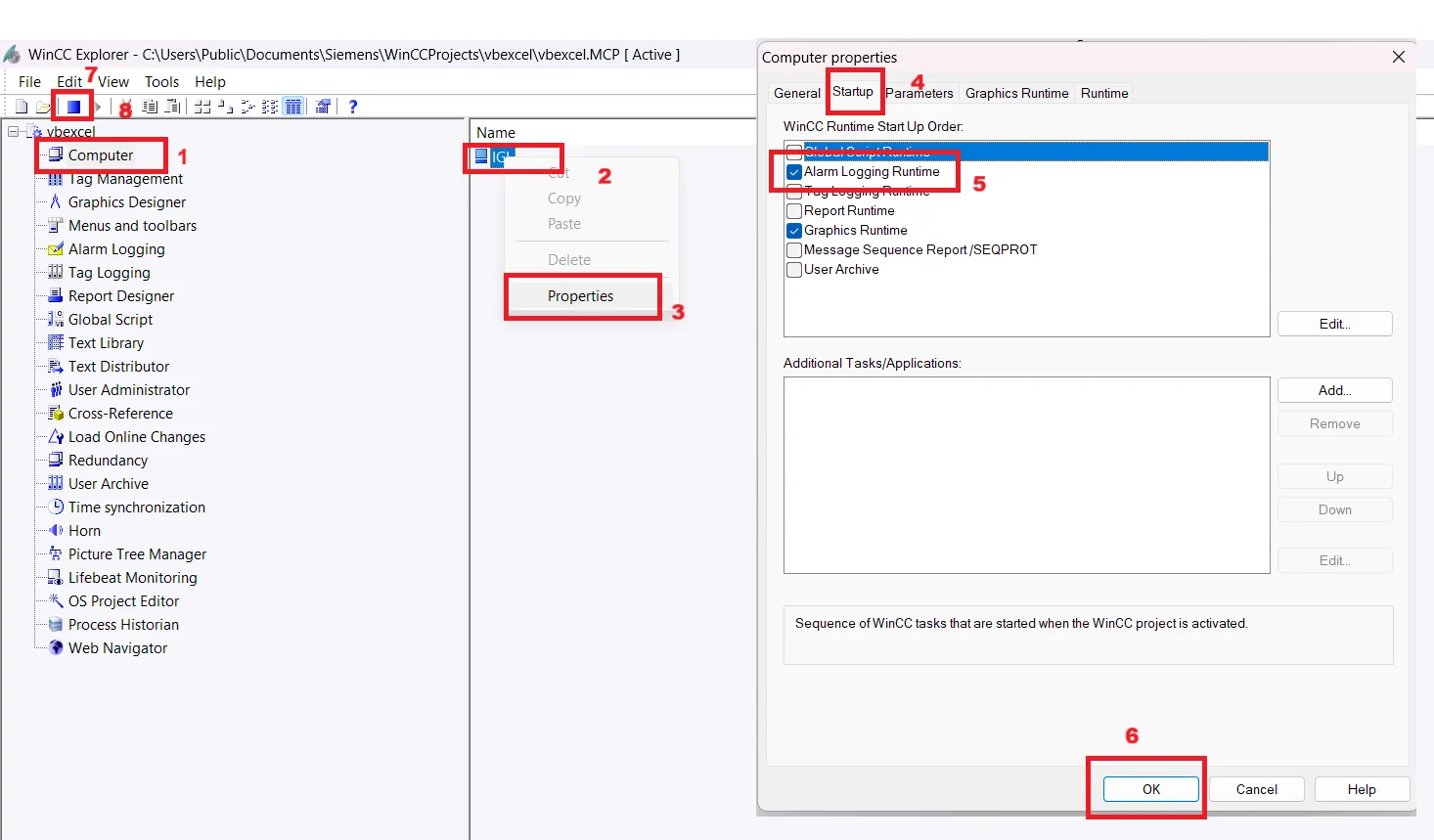The width and height of the screenshot is (1434, 840).
Task: Click the Web Navigator globe icon
Action: 56,647
